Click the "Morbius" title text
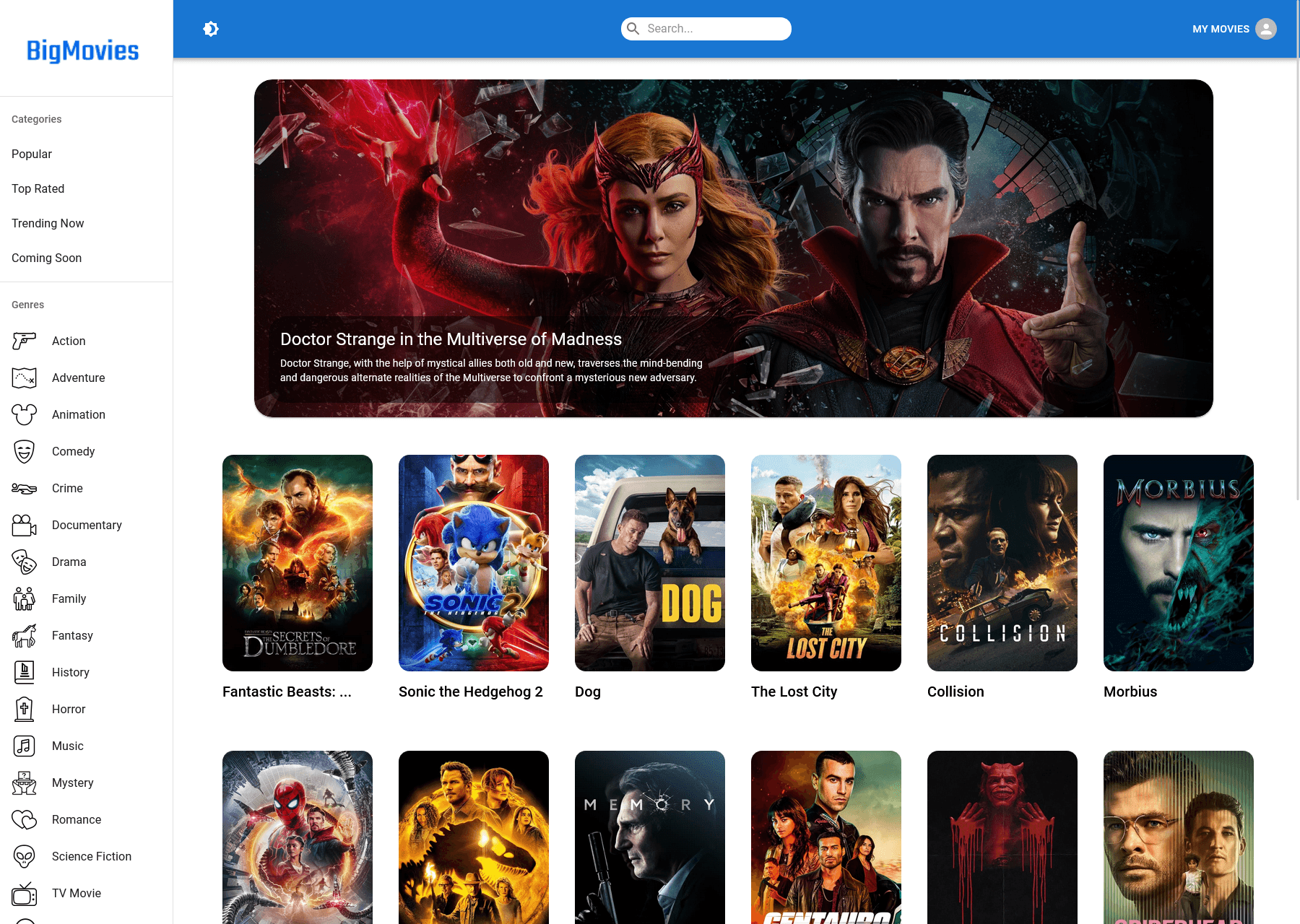Screen dimensions: 1300x924 (1130, 692)
